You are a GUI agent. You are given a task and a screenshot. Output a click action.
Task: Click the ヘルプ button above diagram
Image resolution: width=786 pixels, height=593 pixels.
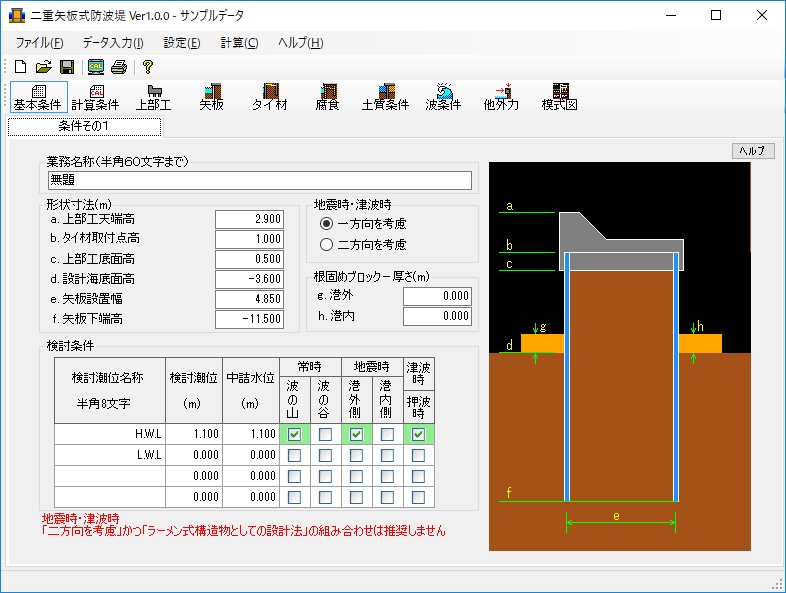point(753,150)
